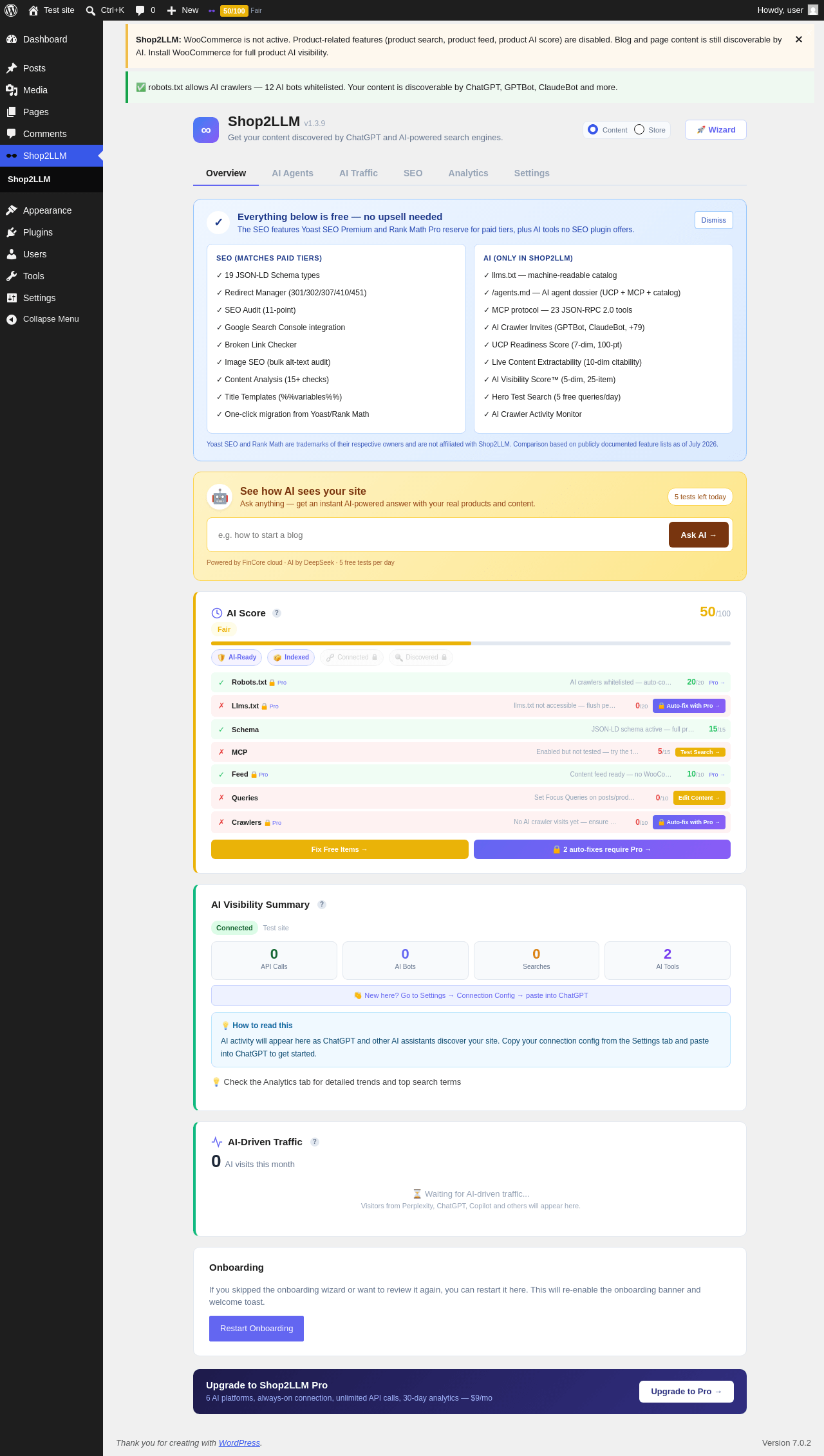The height and width of the screenshot is (1456, 824).
Task: Select the Store radio option
Action: 639,129
